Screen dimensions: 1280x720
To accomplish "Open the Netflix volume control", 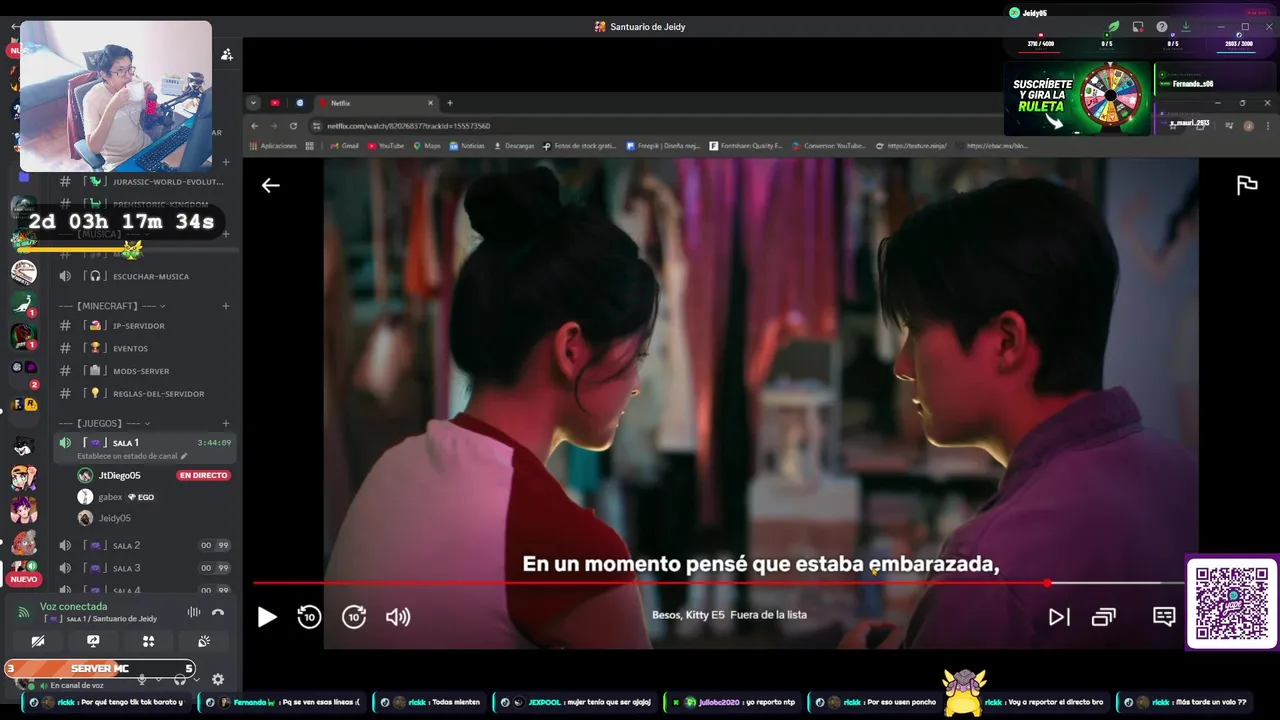I will coord(398,617).
